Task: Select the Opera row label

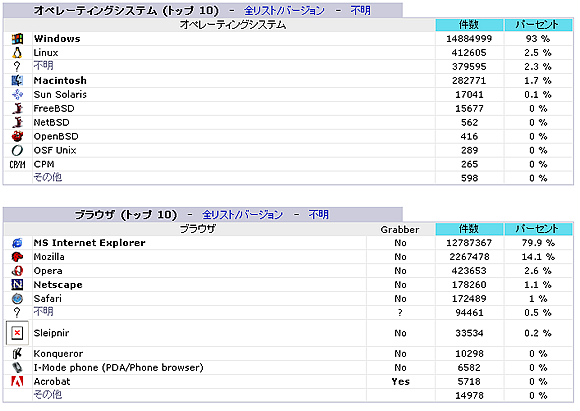Action: (x=48, y=271)
